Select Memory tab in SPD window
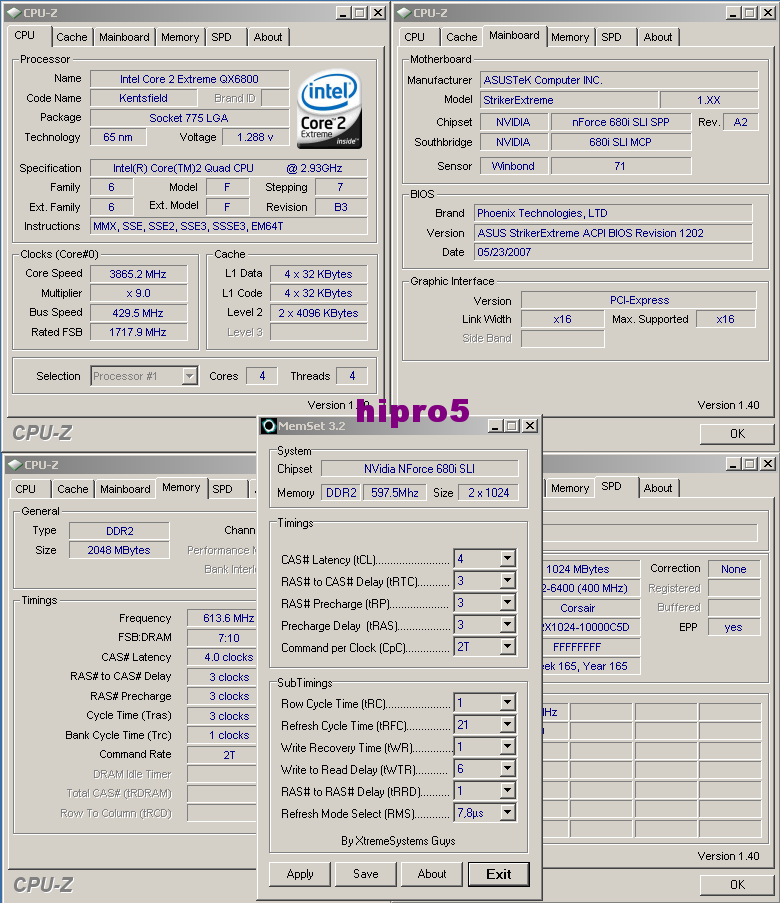This screenshot has height=903, width=780. click(570, 488)
